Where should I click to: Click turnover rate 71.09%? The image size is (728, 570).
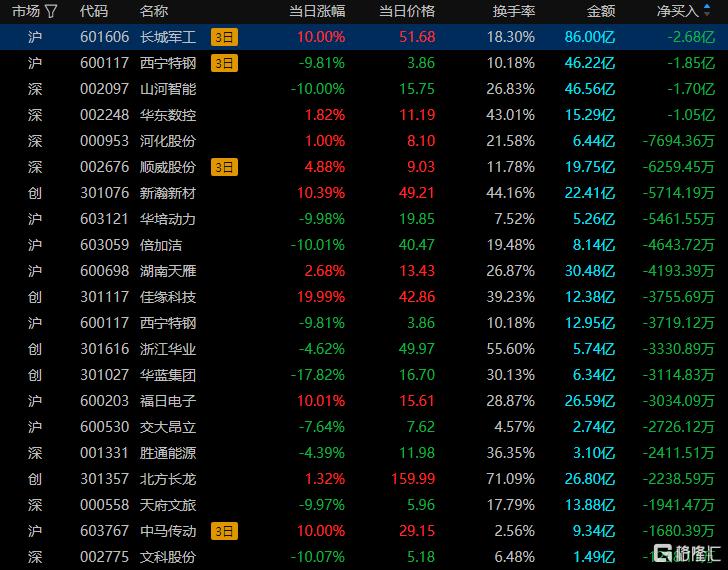coord(511,479)
